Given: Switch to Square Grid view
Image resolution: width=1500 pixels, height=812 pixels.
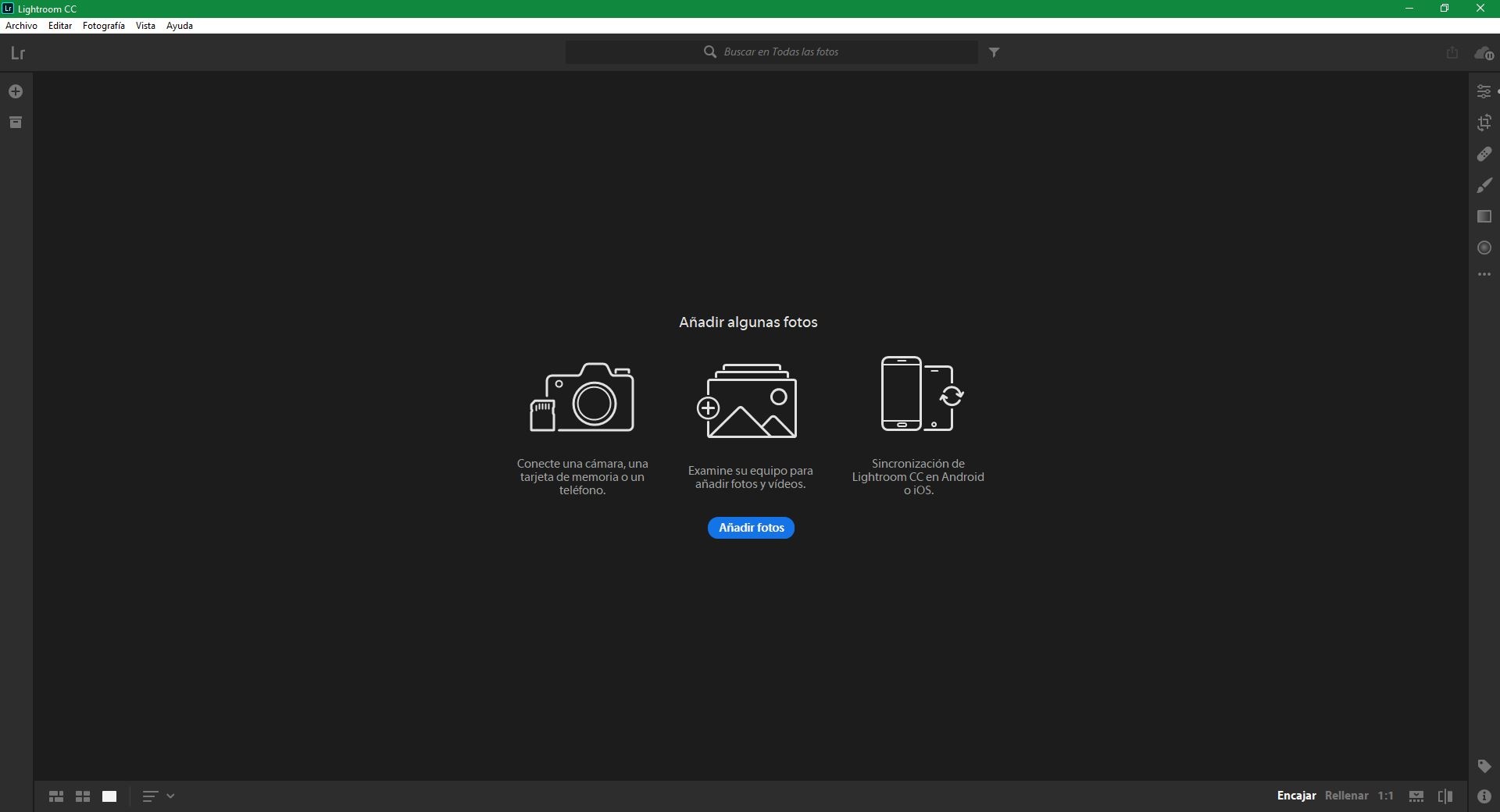Looking at the screenshot, I should [83, 796].
